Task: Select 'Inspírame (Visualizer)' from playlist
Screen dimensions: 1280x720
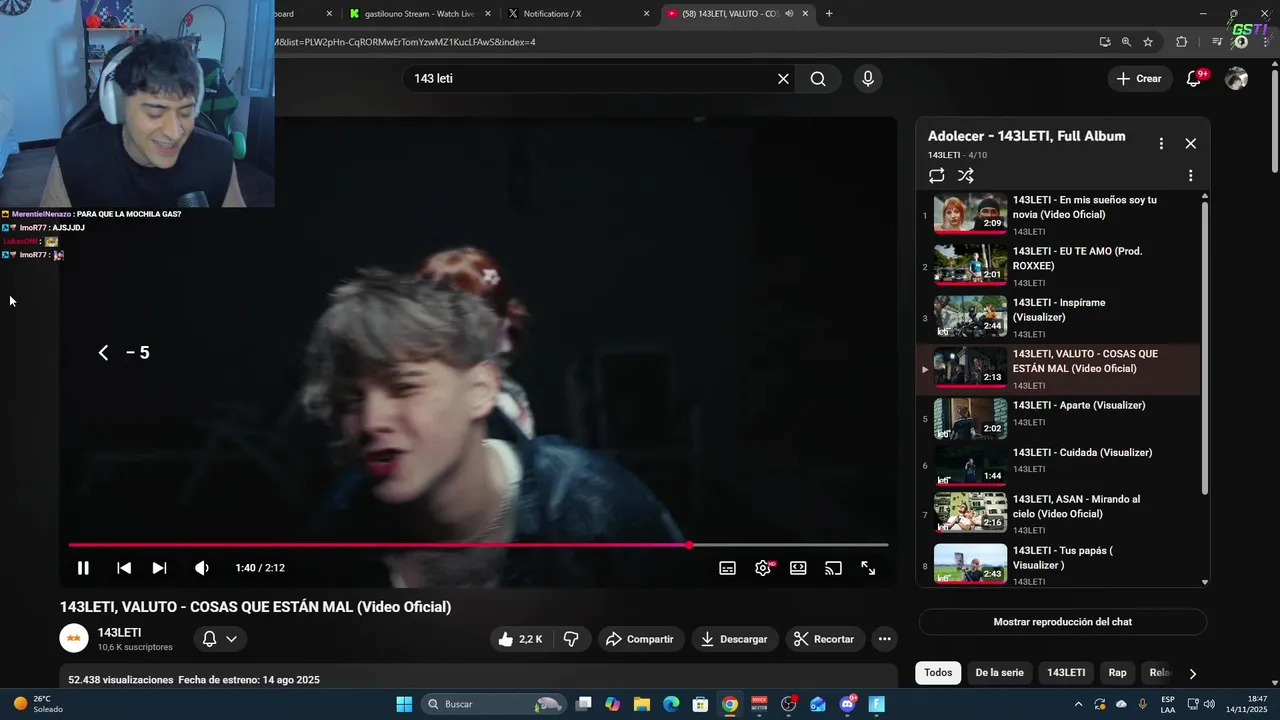Action: click(1058, 316)
